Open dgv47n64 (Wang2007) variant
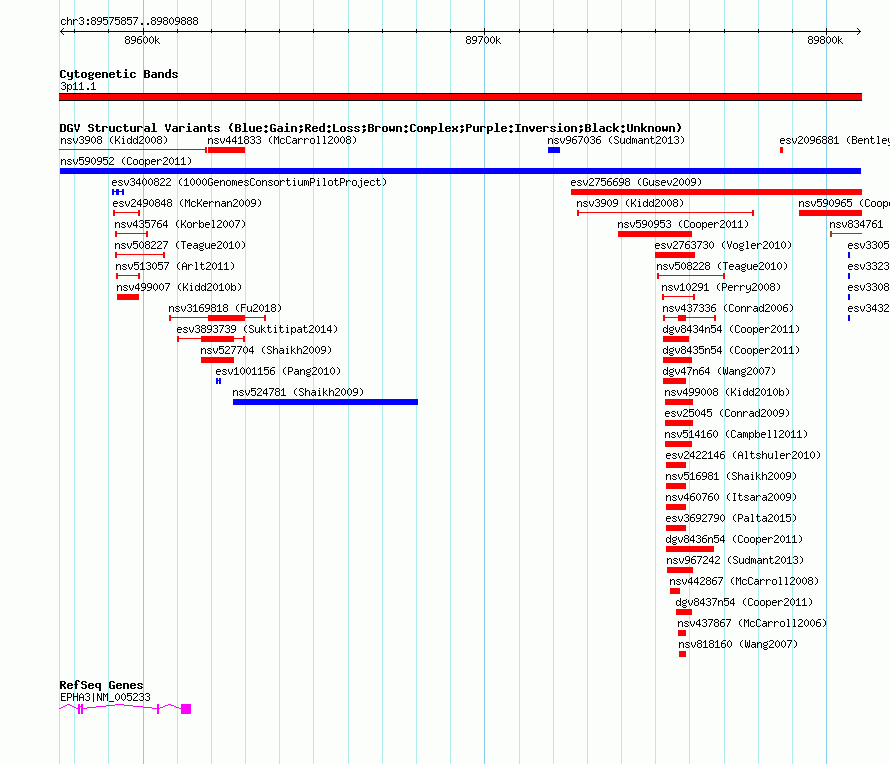Image resolution: width=890 pixels, height=764 pixels. pyautogui.click(x=719, y=371)
